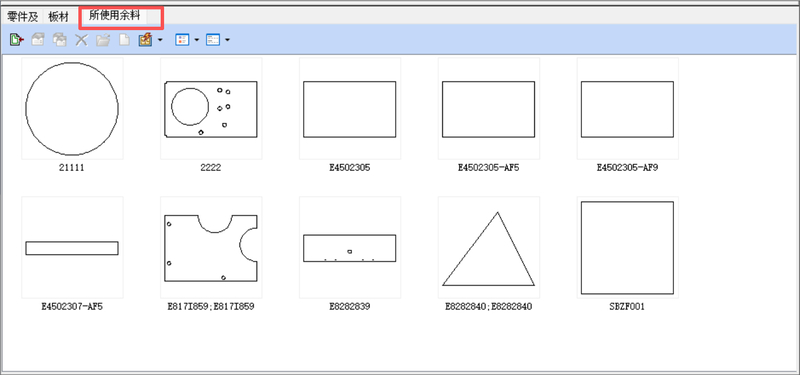Switch to the 板材 tab
The width and height of the screenshot is (800, 375).
59,17
